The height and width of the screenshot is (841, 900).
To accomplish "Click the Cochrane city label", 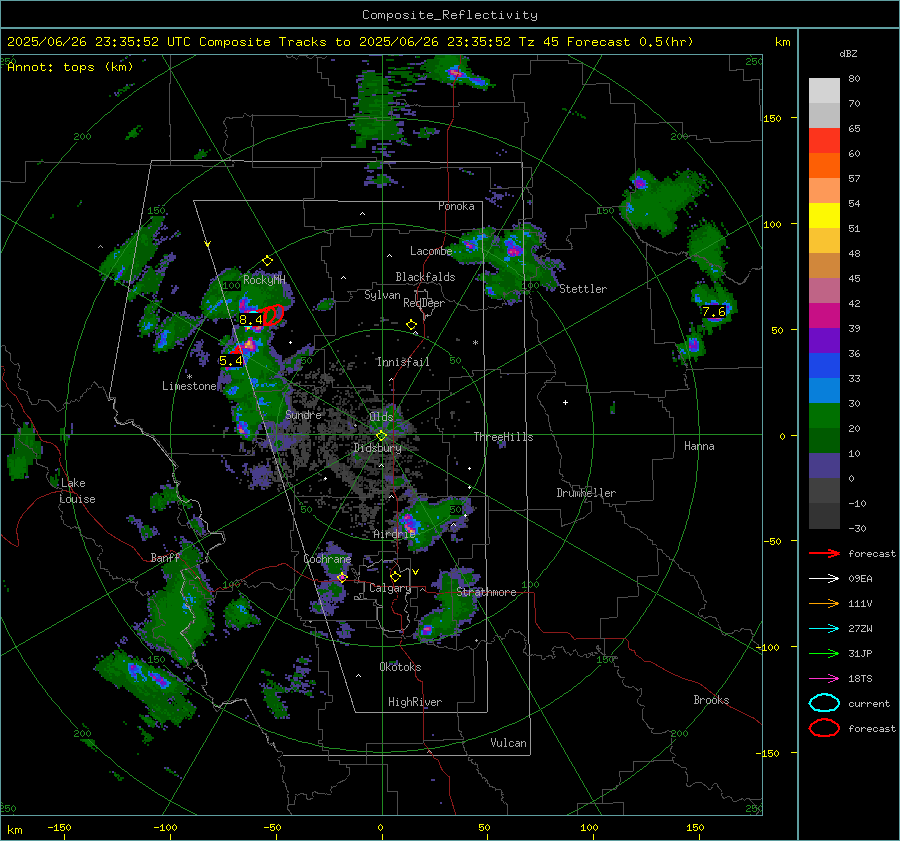I will click(x=327, y=559).
